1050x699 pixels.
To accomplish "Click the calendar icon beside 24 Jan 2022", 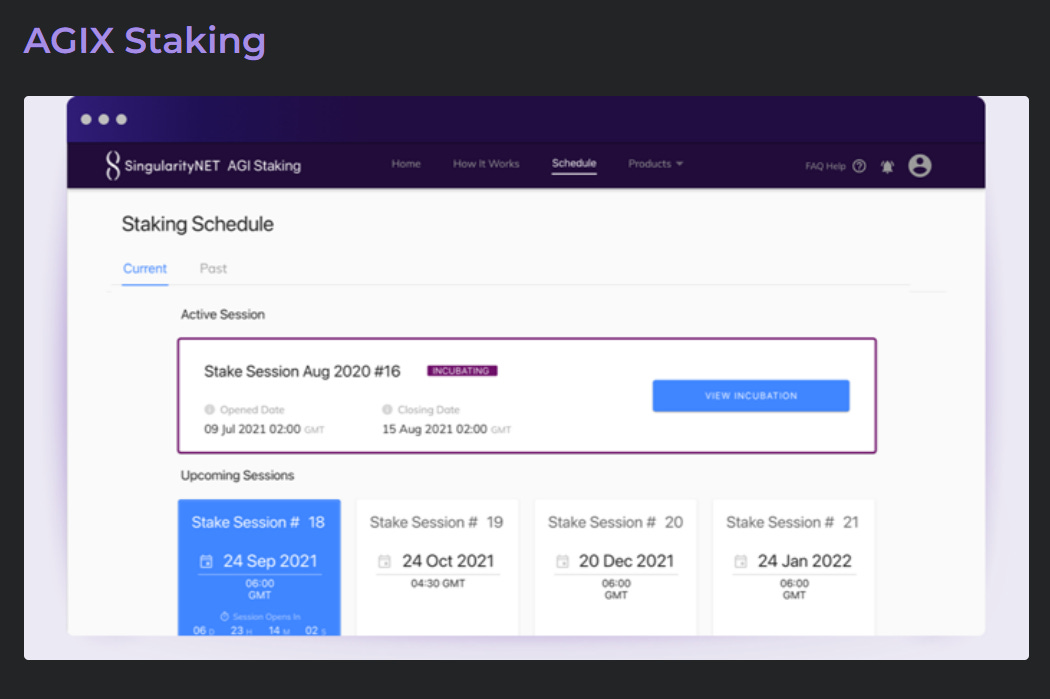I will pos(741,561).
